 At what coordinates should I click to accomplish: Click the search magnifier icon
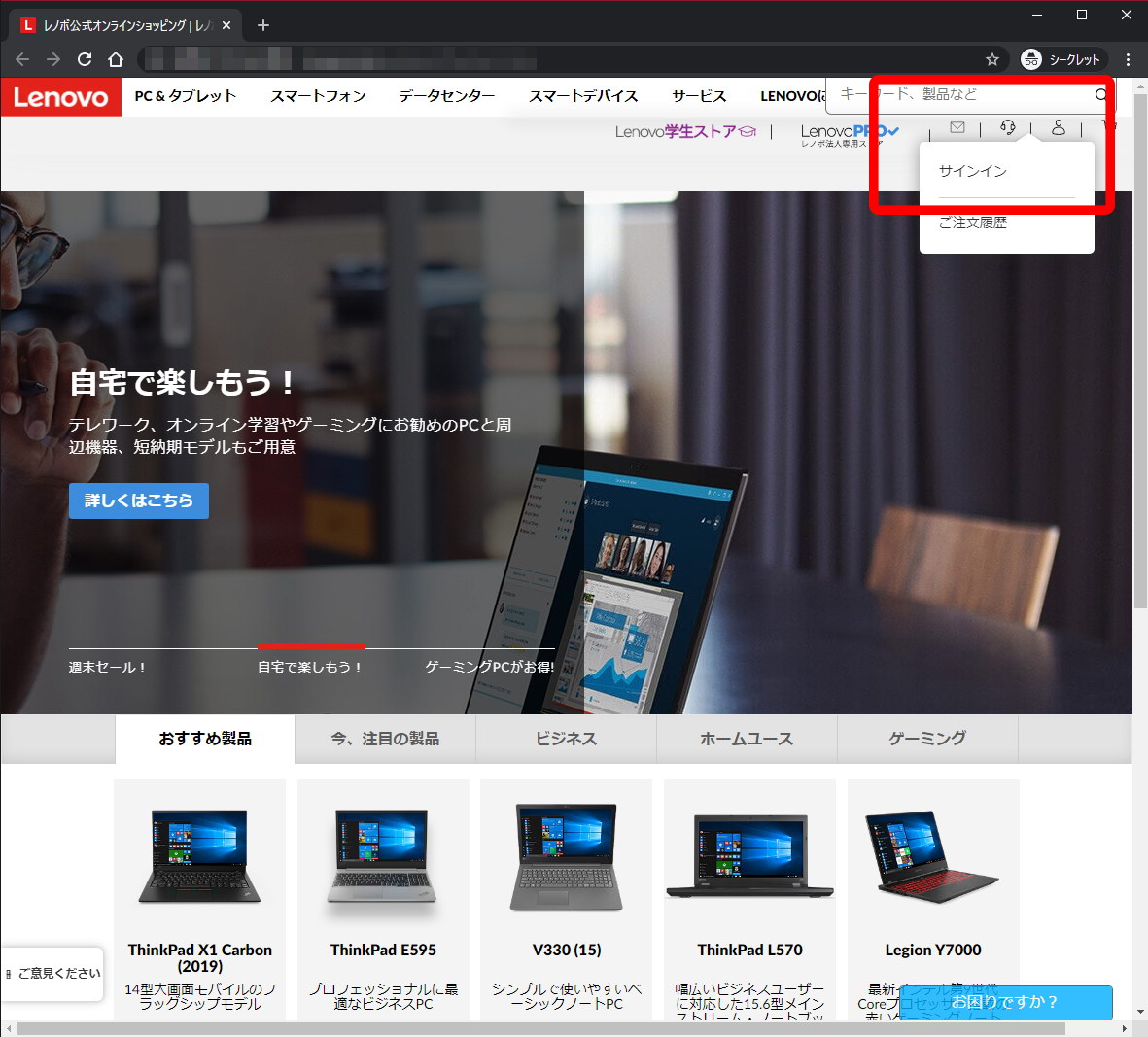[1101, 94]
